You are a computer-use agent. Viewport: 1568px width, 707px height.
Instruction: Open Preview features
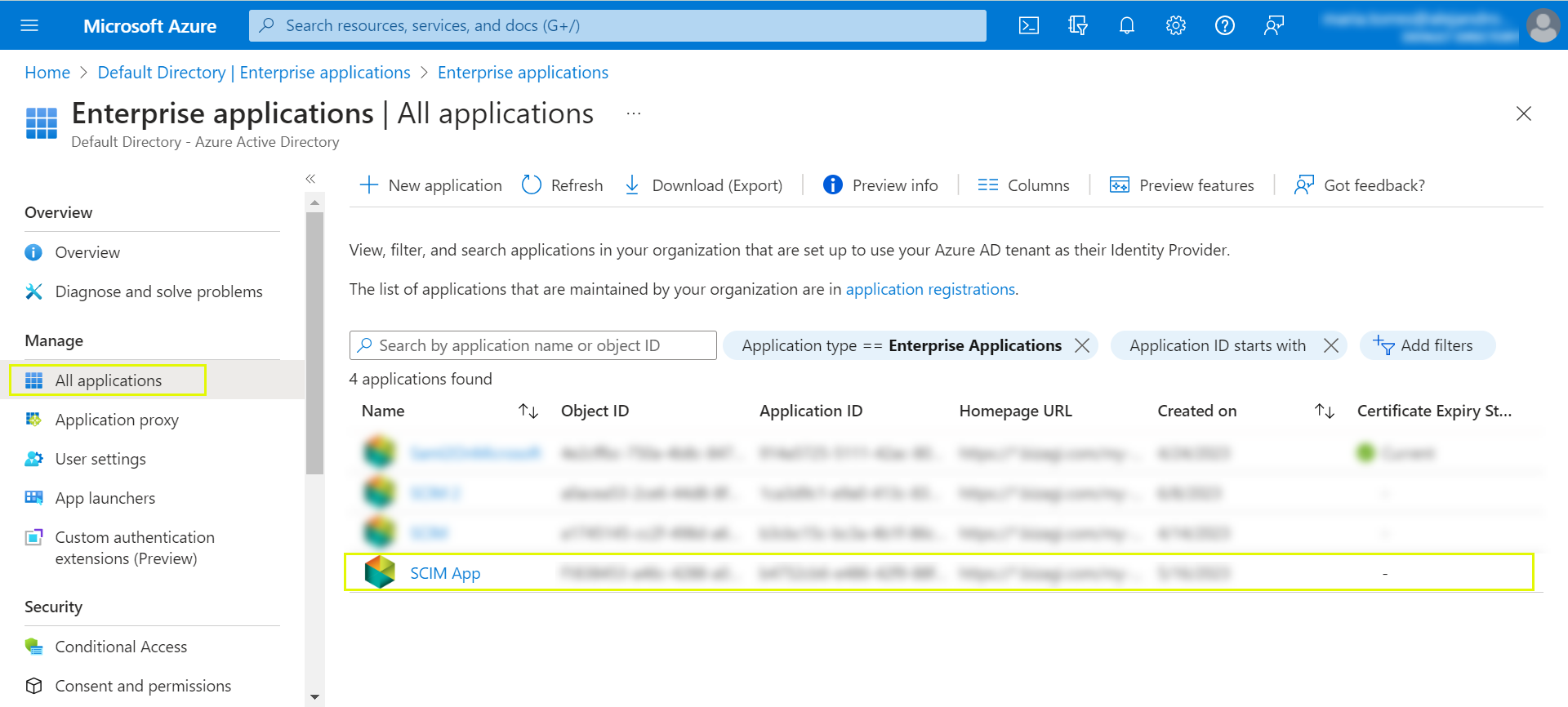tap(1182, 185)
